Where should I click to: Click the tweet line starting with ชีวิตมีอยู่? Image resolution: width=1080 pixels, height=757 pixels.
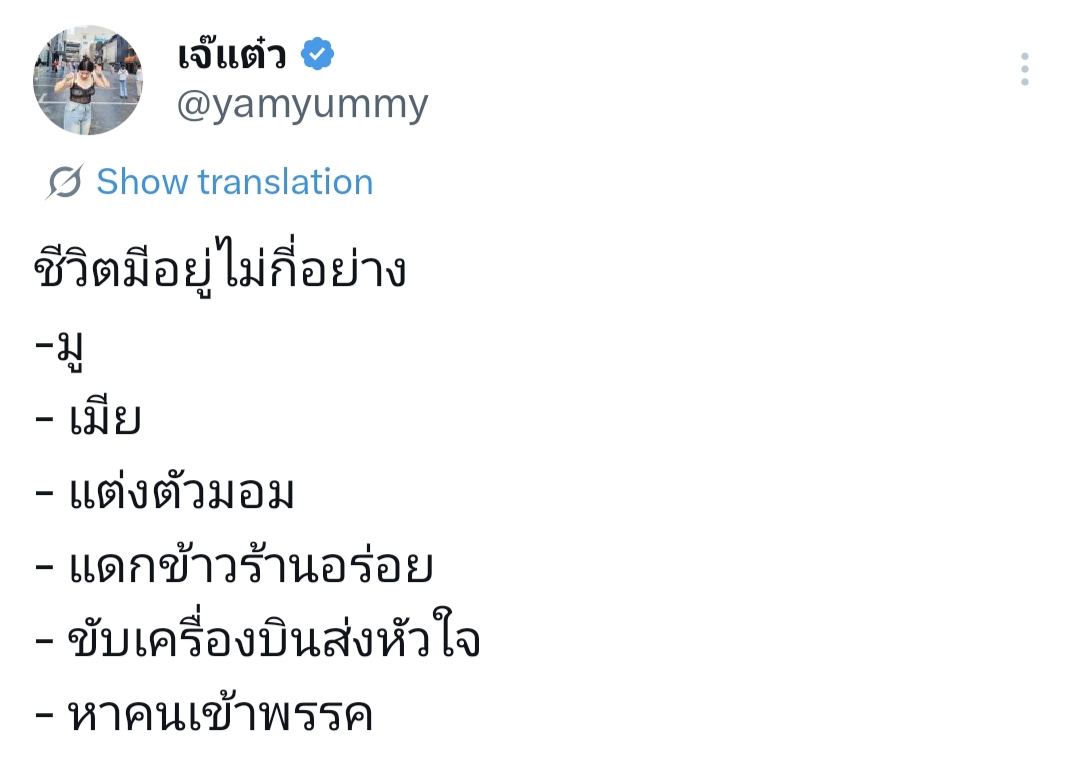tap(216, 265)
